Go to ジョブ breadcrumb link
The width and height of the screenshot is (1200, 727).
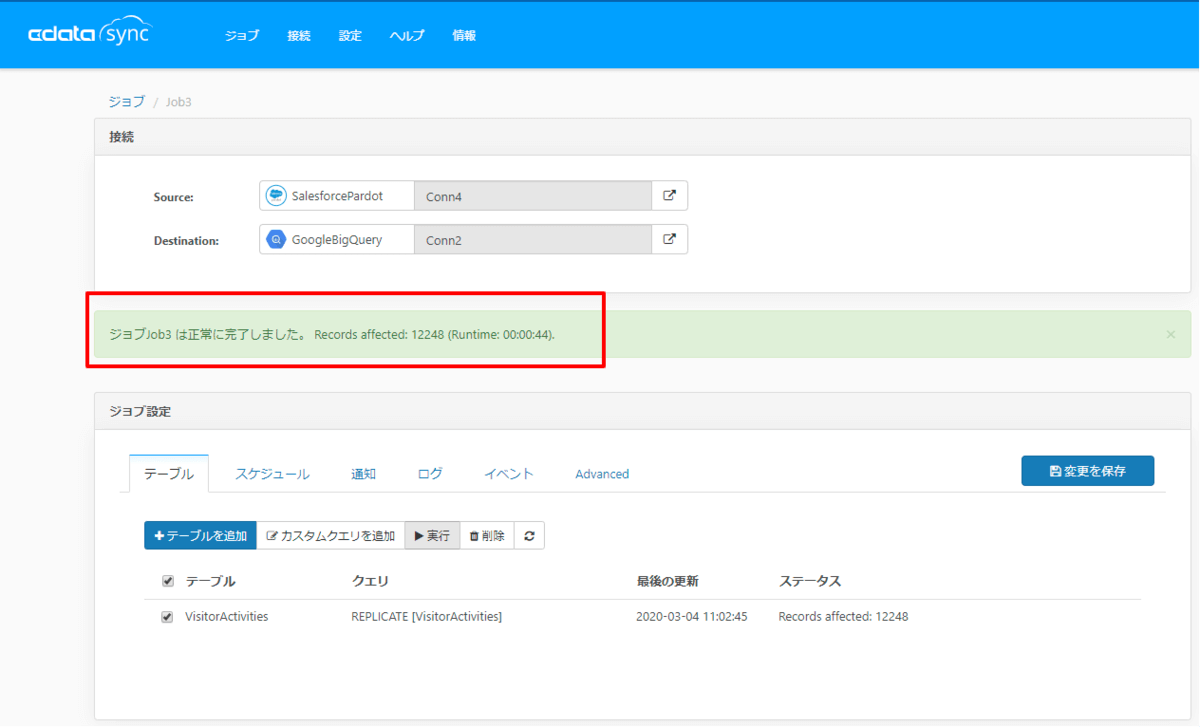pyautogui.click(x=127, y=102)
